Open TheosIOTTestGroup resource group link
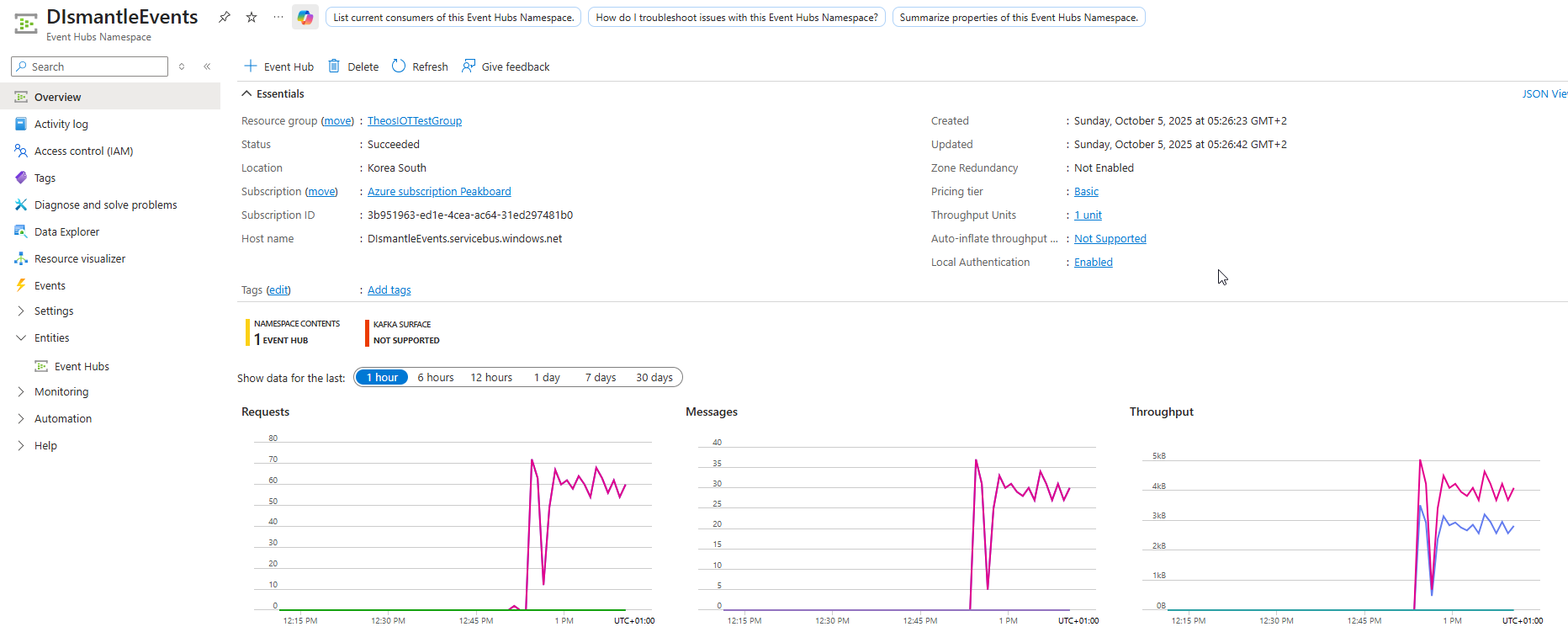 414,120
